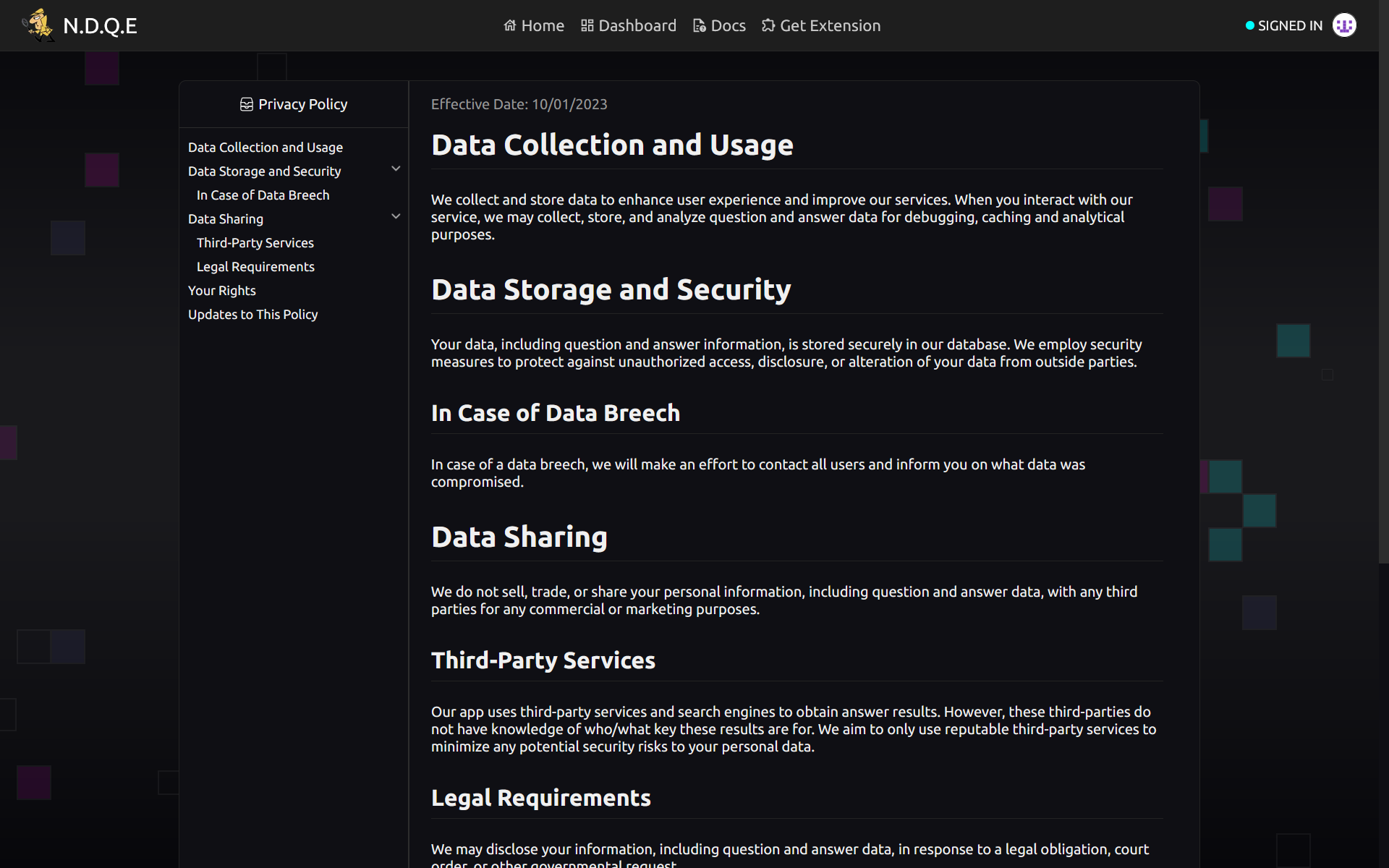This screenshot has height=868, width=1389.
Task: Click the Get Extension puzzle icon
Action: [x=768, y=26]
